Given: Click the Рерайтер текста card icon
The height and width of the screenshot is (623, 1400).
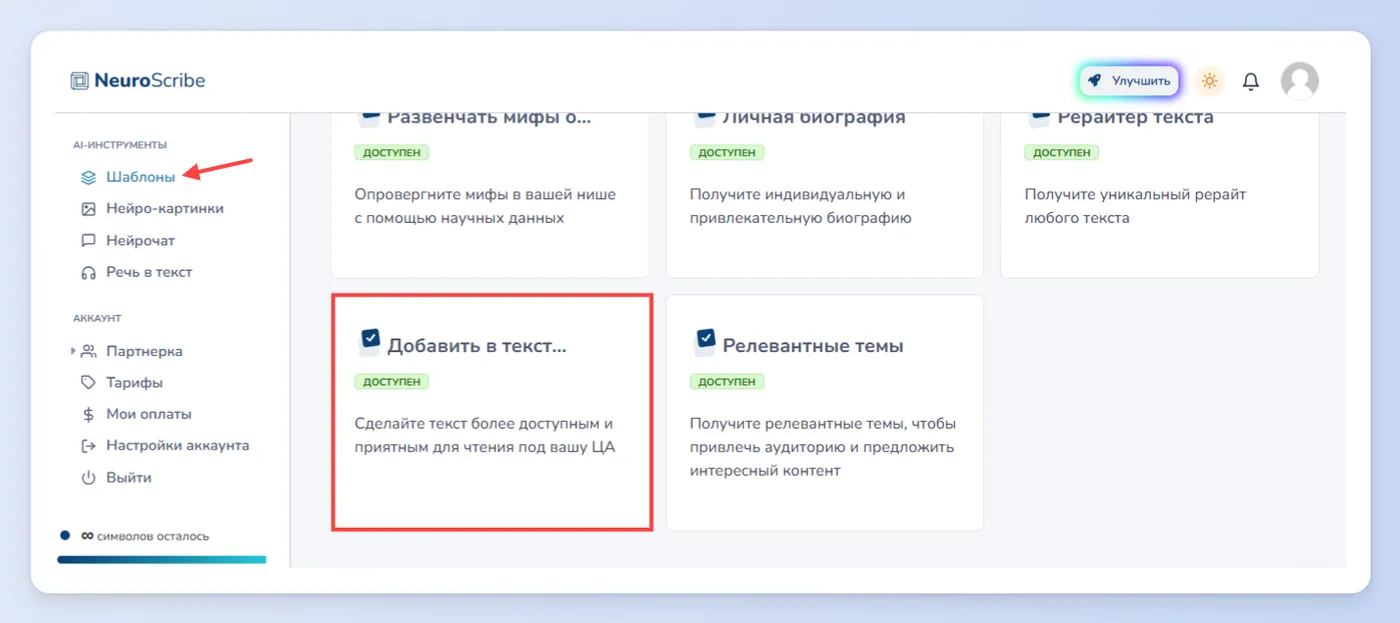Looking at the screenshot, I should click(1040, 118).
